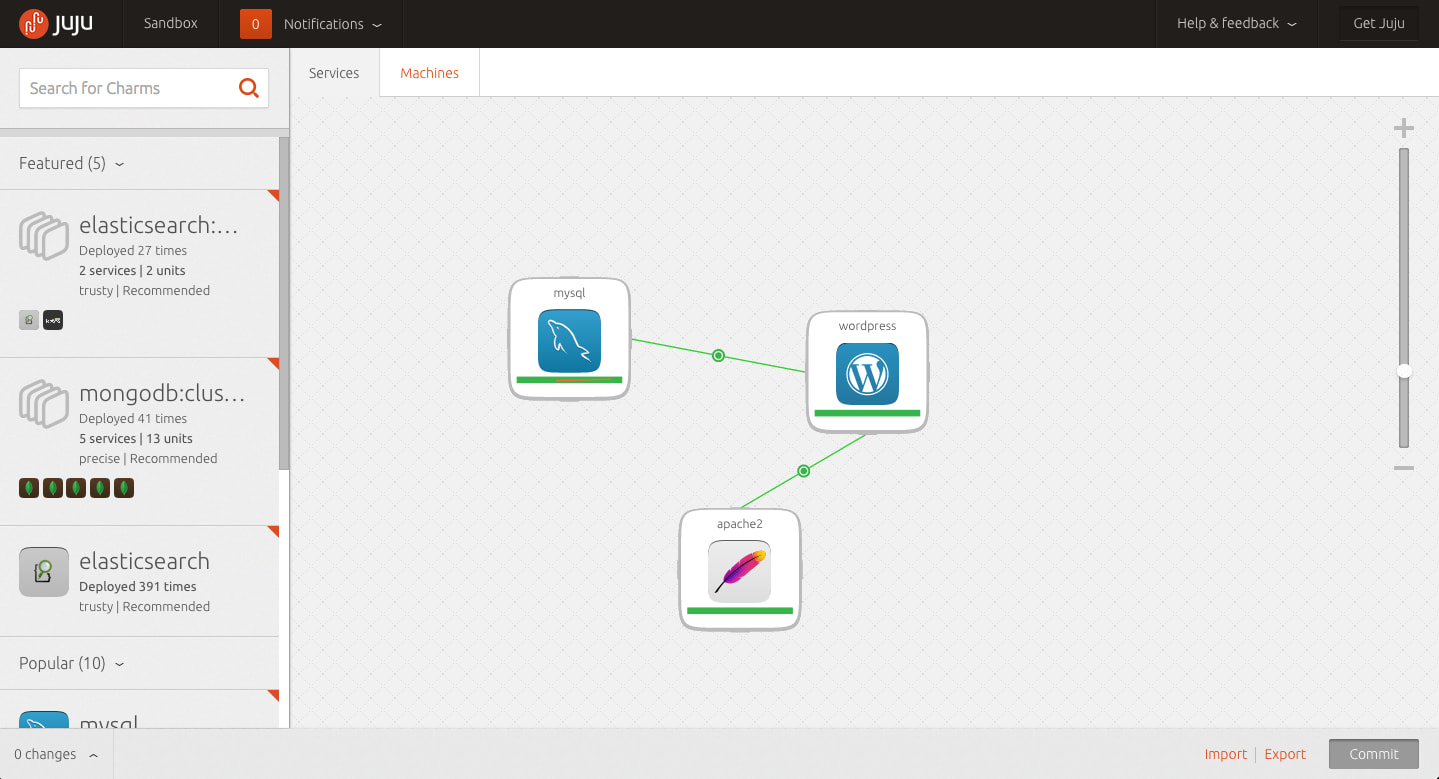Click the mysql-wordpress relation marker
Image resolution: width=1439 pixels, height=779 pixels.
(x=718, y=355)
